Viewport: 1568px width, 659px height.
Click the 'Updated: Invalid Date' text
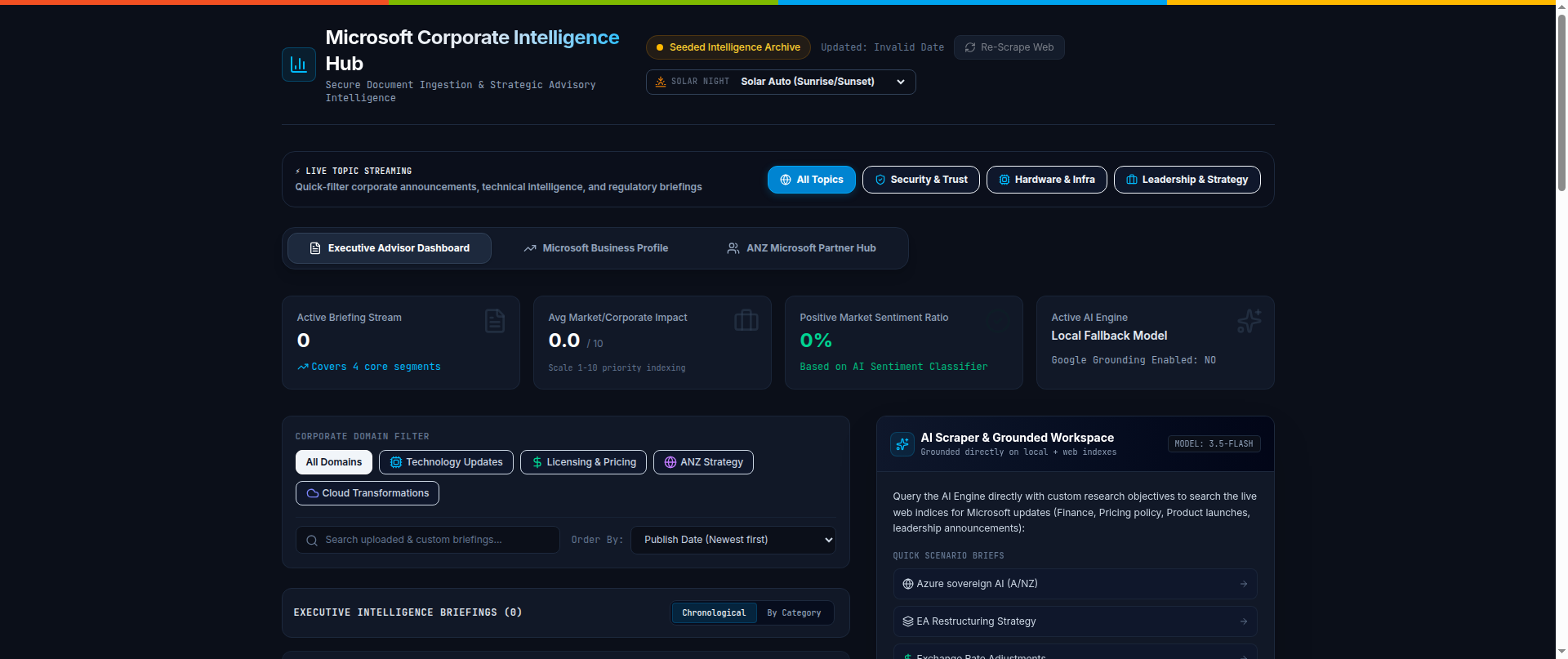882,47
